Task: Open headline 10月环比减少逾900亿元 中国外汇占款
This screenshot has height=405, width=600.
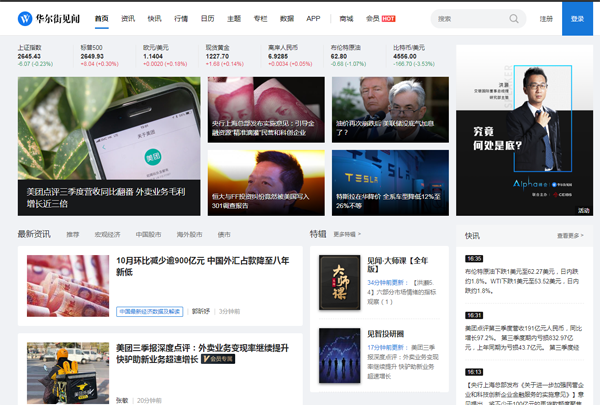Action: coord(203,266)
